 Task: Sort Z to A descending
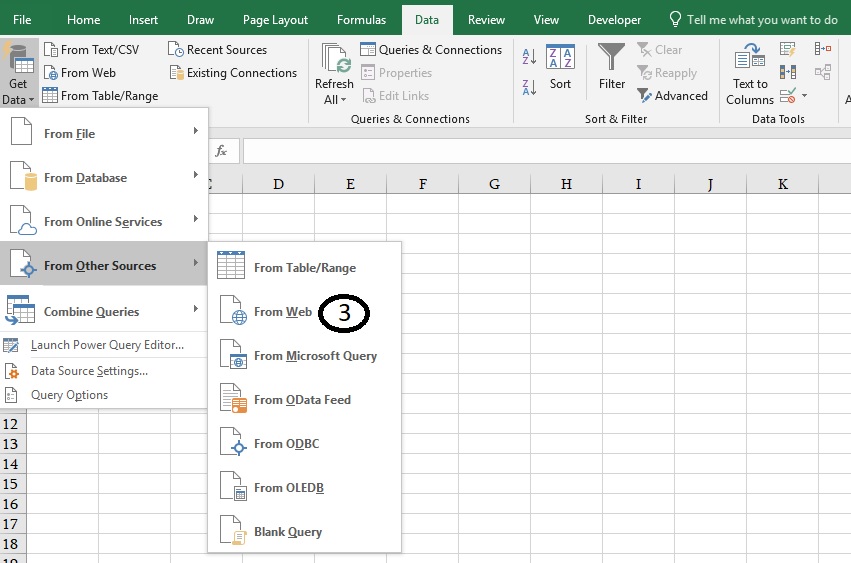[529, 87]
